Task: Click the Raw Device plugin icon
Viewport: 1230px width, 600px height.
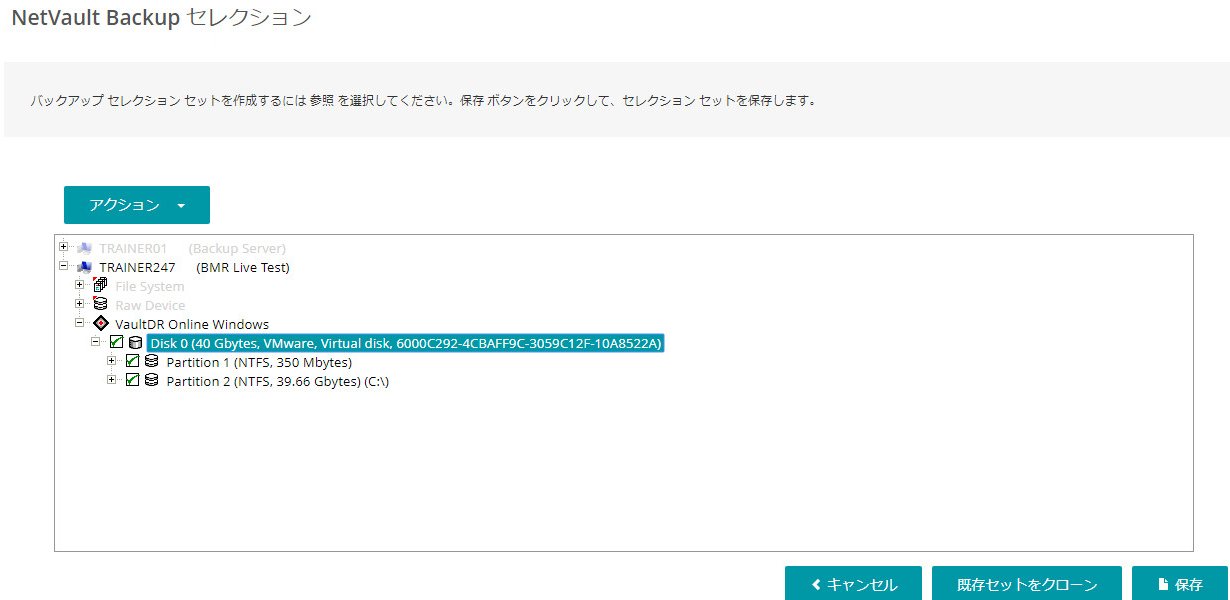Action: (100, 304)
